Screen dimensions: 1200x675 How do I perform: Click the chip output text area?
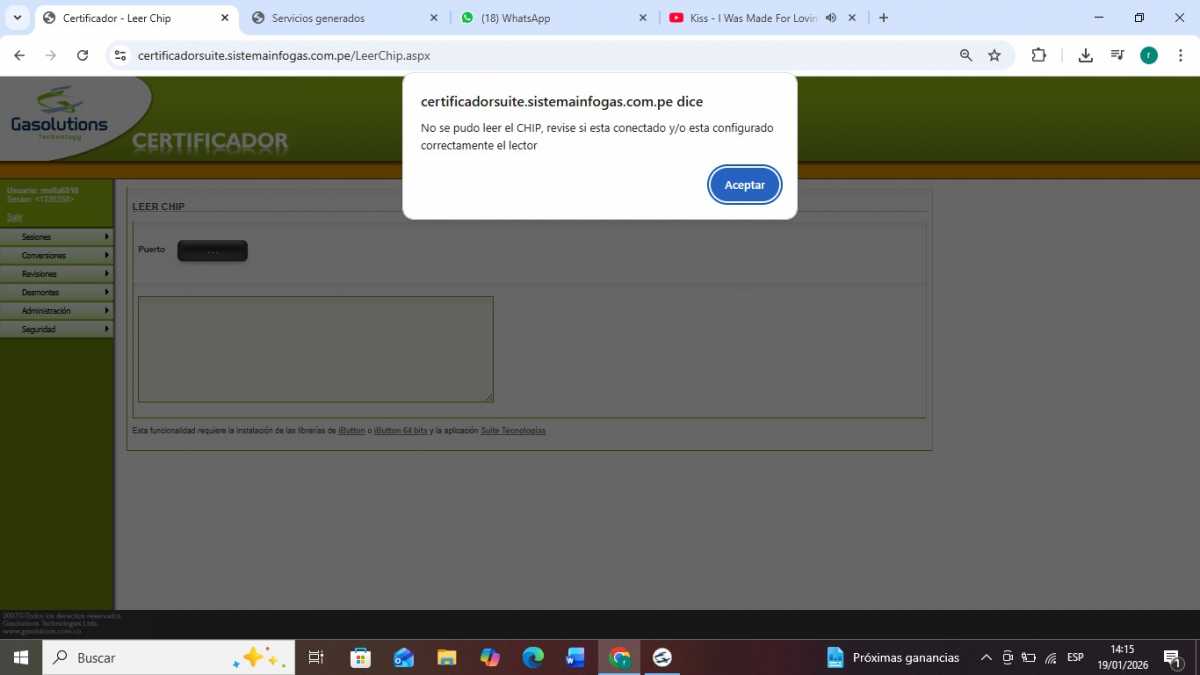(x=315, y=349)
